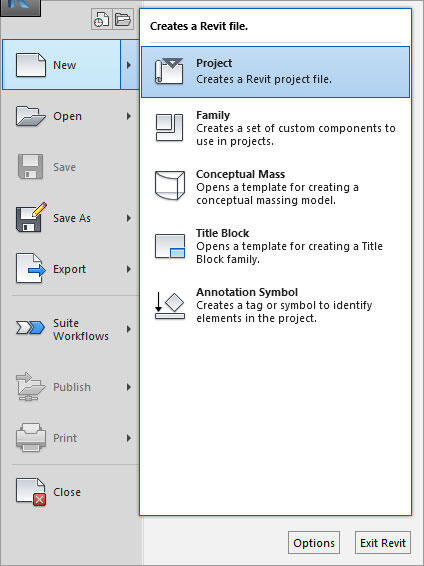
Task: Click the Recent Documents icon at top
Action: tap(102, 19)
